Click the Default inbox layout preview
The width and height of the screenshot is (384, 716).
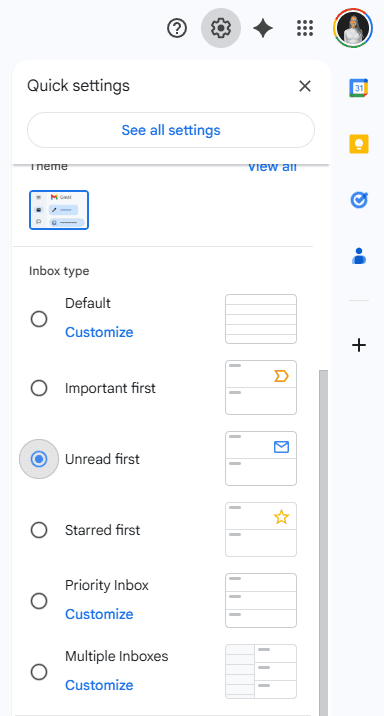click(261, 319)
